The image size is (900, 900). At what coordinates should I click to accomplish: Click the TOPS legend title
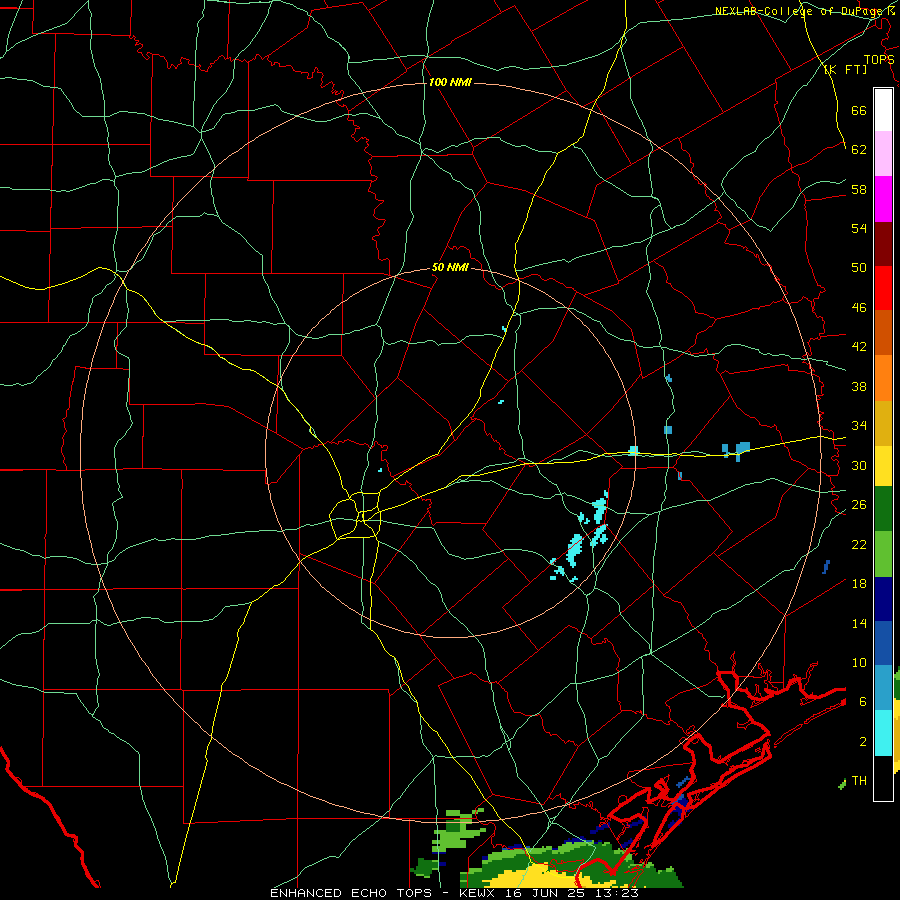(x=879, y=59)
